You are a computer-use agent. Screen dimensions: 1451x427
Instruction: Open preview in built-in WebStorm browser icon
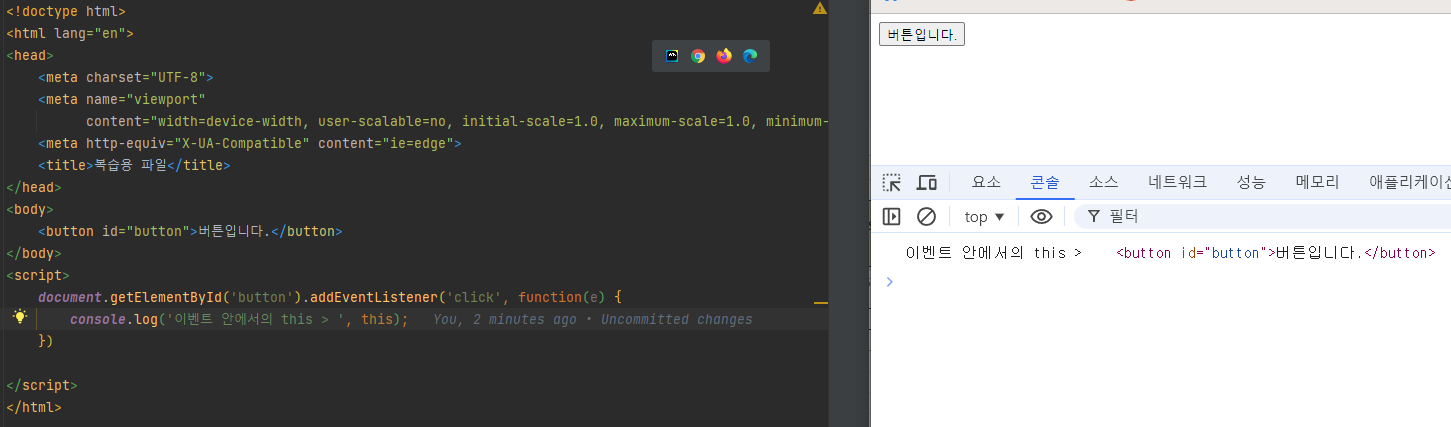[672, 56]
